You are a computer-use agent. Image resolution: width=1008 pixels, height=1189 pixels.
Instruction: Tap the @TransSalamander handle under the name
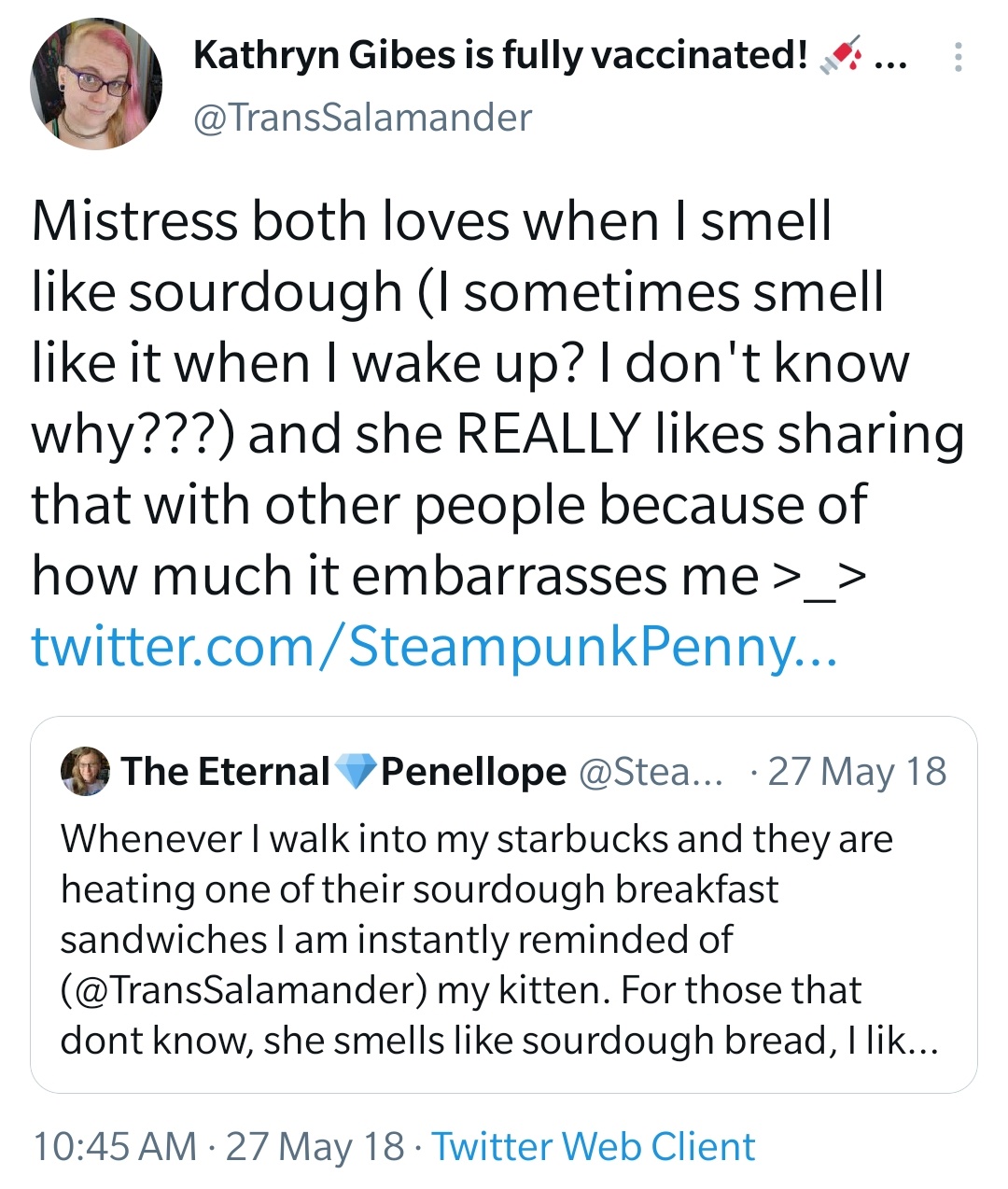(x=362, y=118)
